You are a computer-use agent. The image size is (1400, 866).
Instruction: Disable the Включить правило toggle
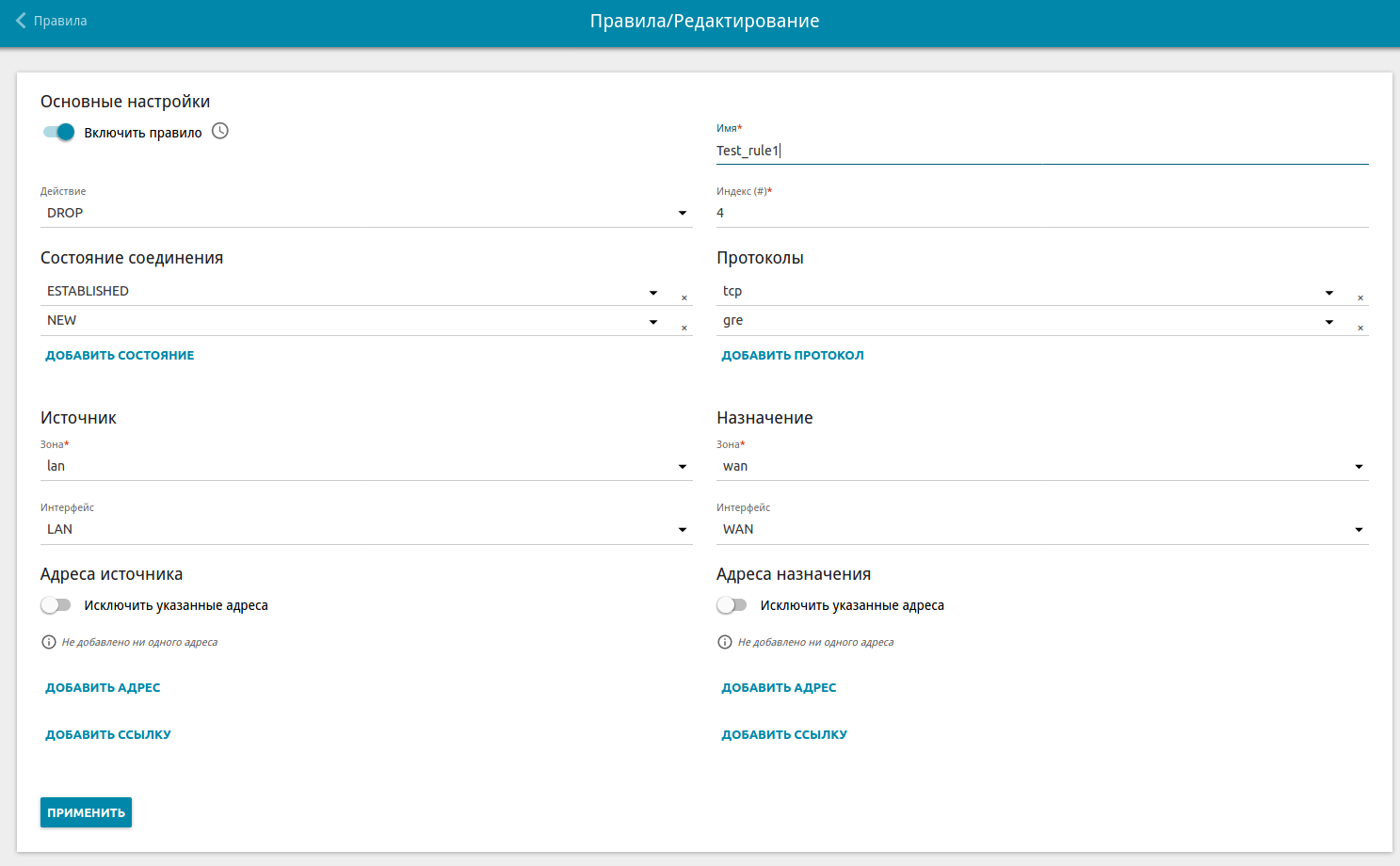58,133
